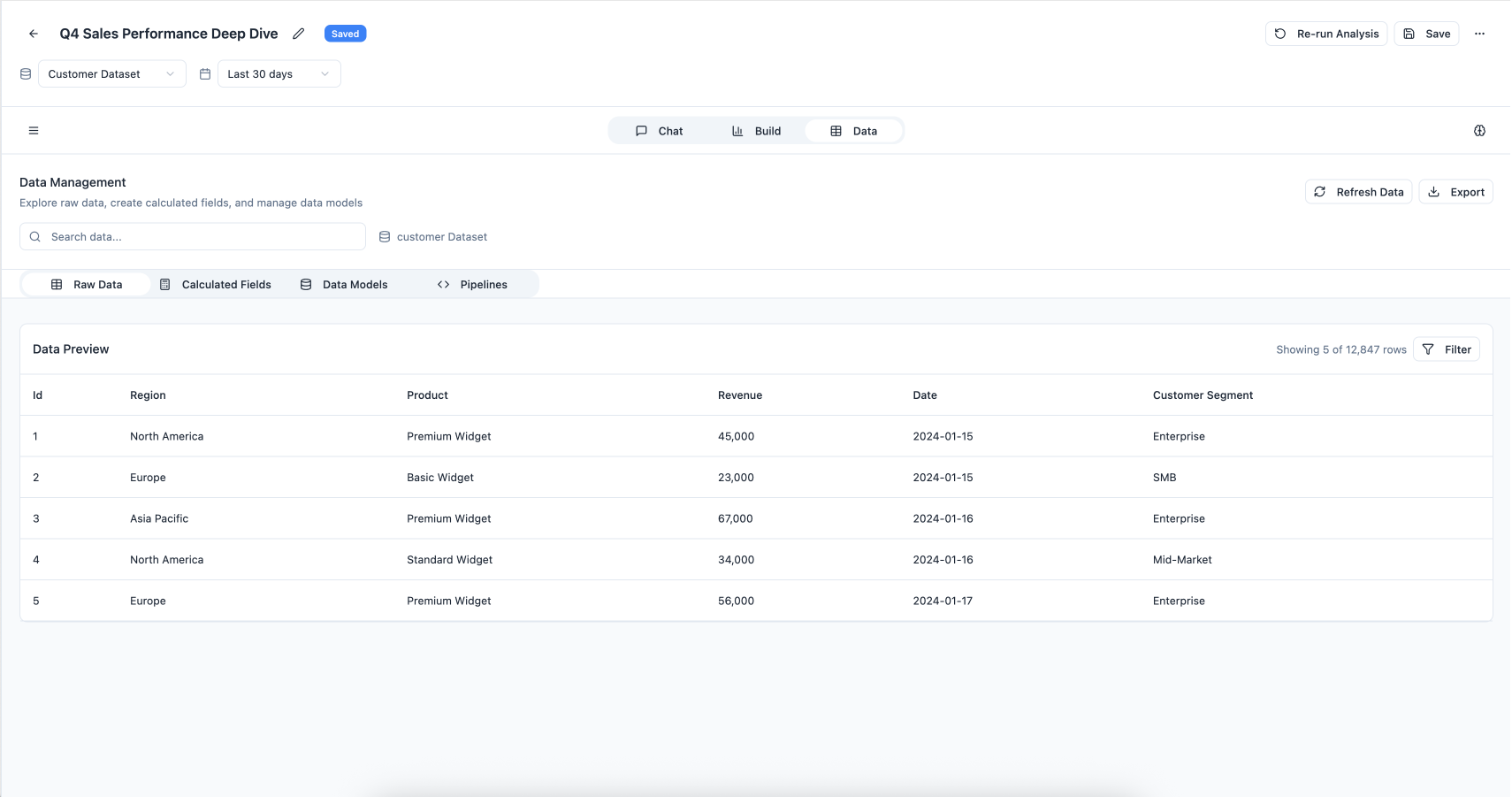Click the icon at far right of tab bar
1512x797 pixels.
coord(1479,131)
